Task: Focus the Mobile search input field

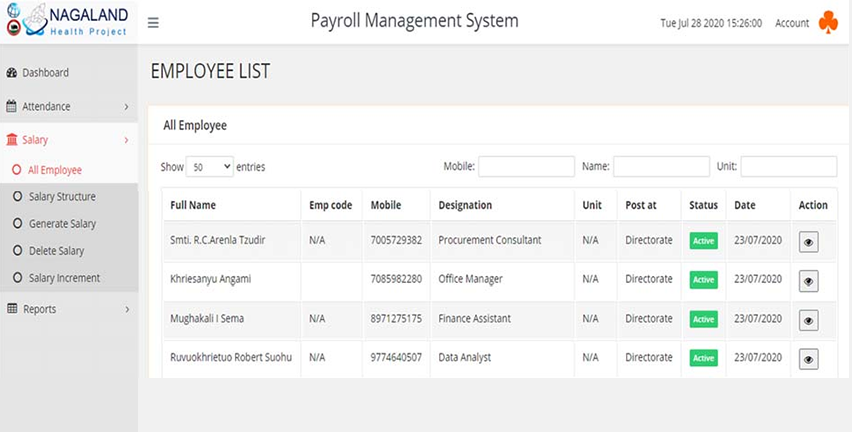Action: 526,167
